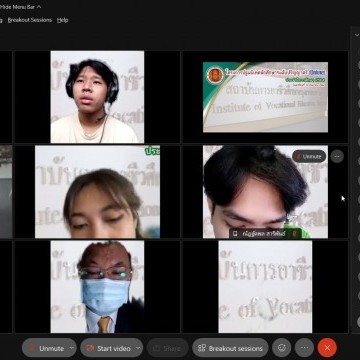Screen dimensions: 360x360
Task: Toggle Start video in the bottom toolbar
Action: click(108, 348)
